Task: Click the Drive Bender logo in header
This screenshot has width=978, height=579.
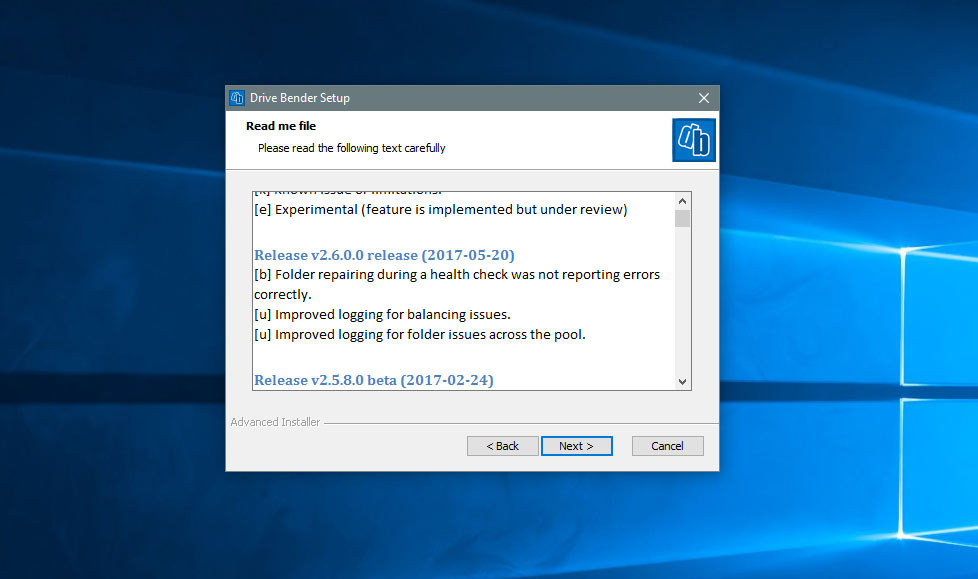Action: (x=694, y=140)
